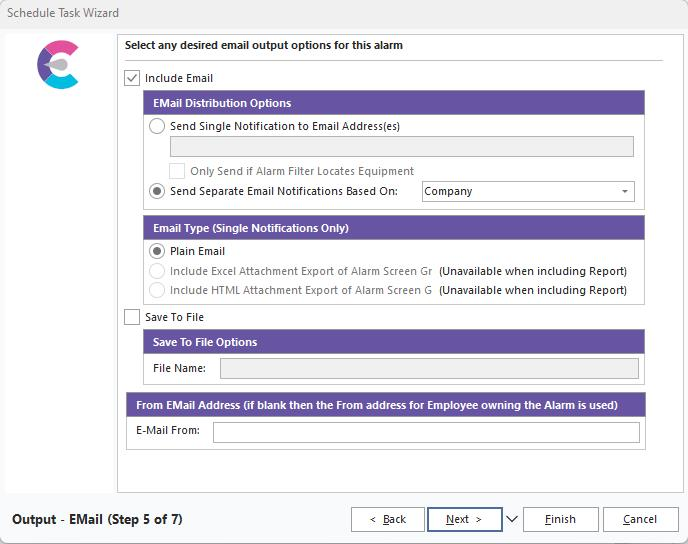Toggle Only Send if Alarm Filter Locates Equipment
The image size is (688, 544).
(x=177, y=171)
